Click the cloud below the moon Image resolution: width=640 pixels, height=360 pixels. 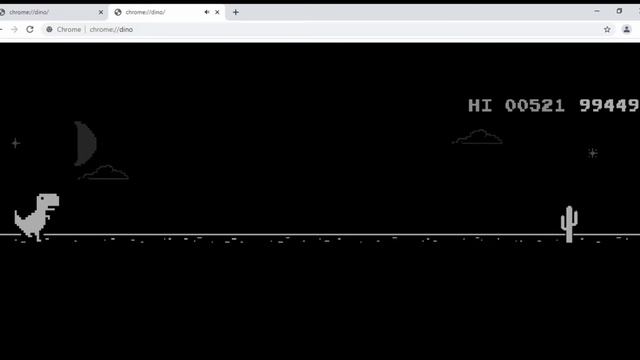tap(104, 173)
